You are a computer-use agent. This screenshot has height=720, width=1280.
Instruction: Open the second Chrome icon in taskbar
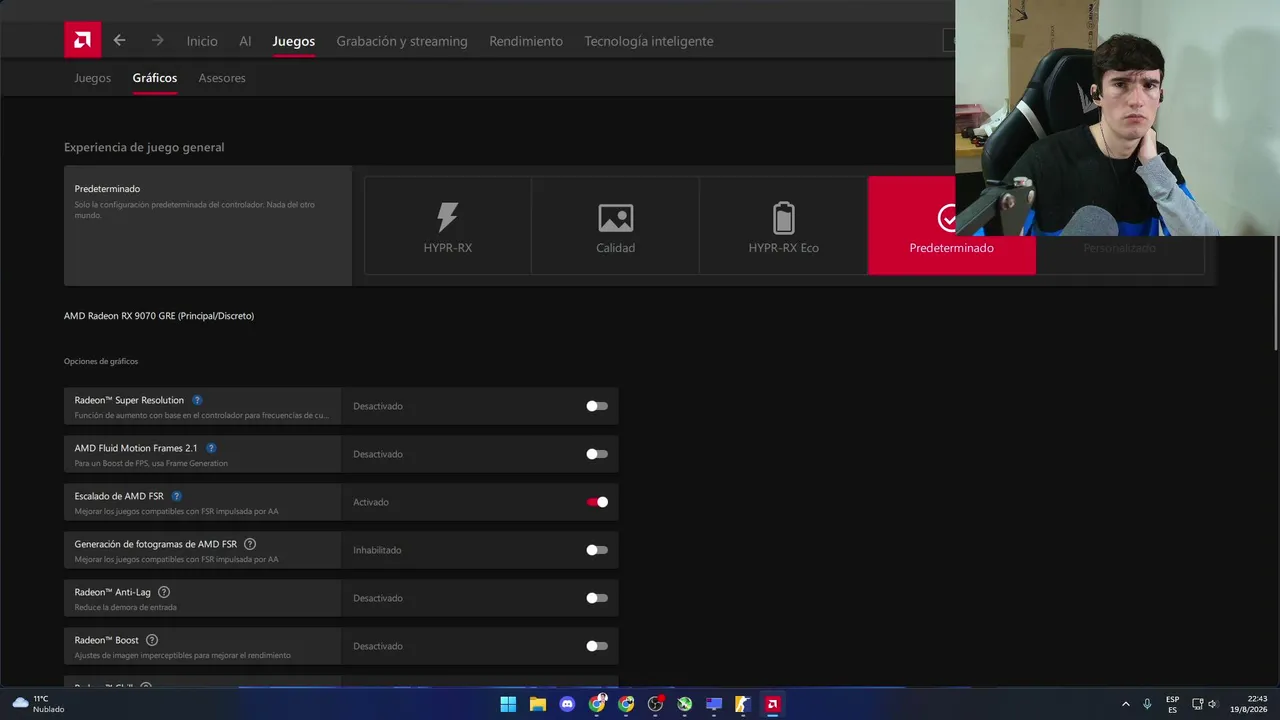pos(626,704)
